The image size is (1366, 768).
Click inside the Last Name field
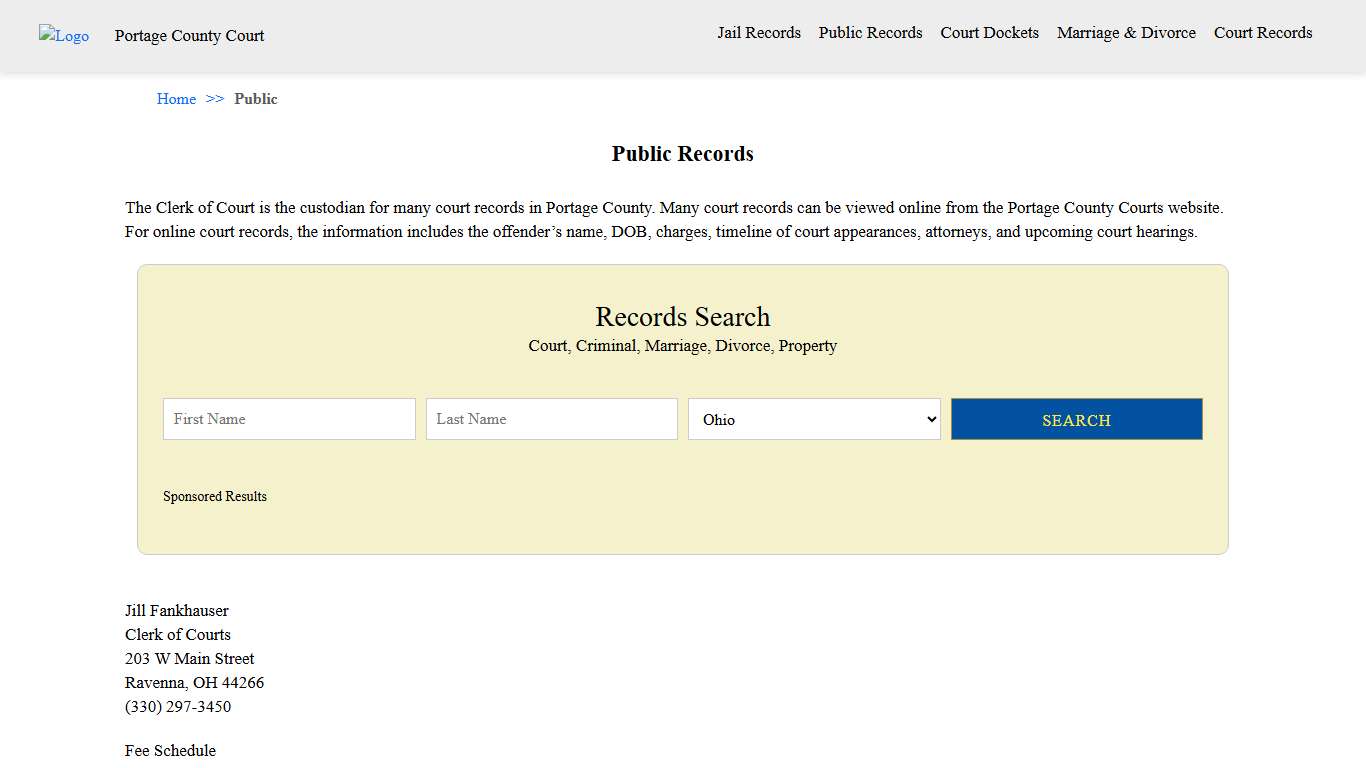pos(551,419)
